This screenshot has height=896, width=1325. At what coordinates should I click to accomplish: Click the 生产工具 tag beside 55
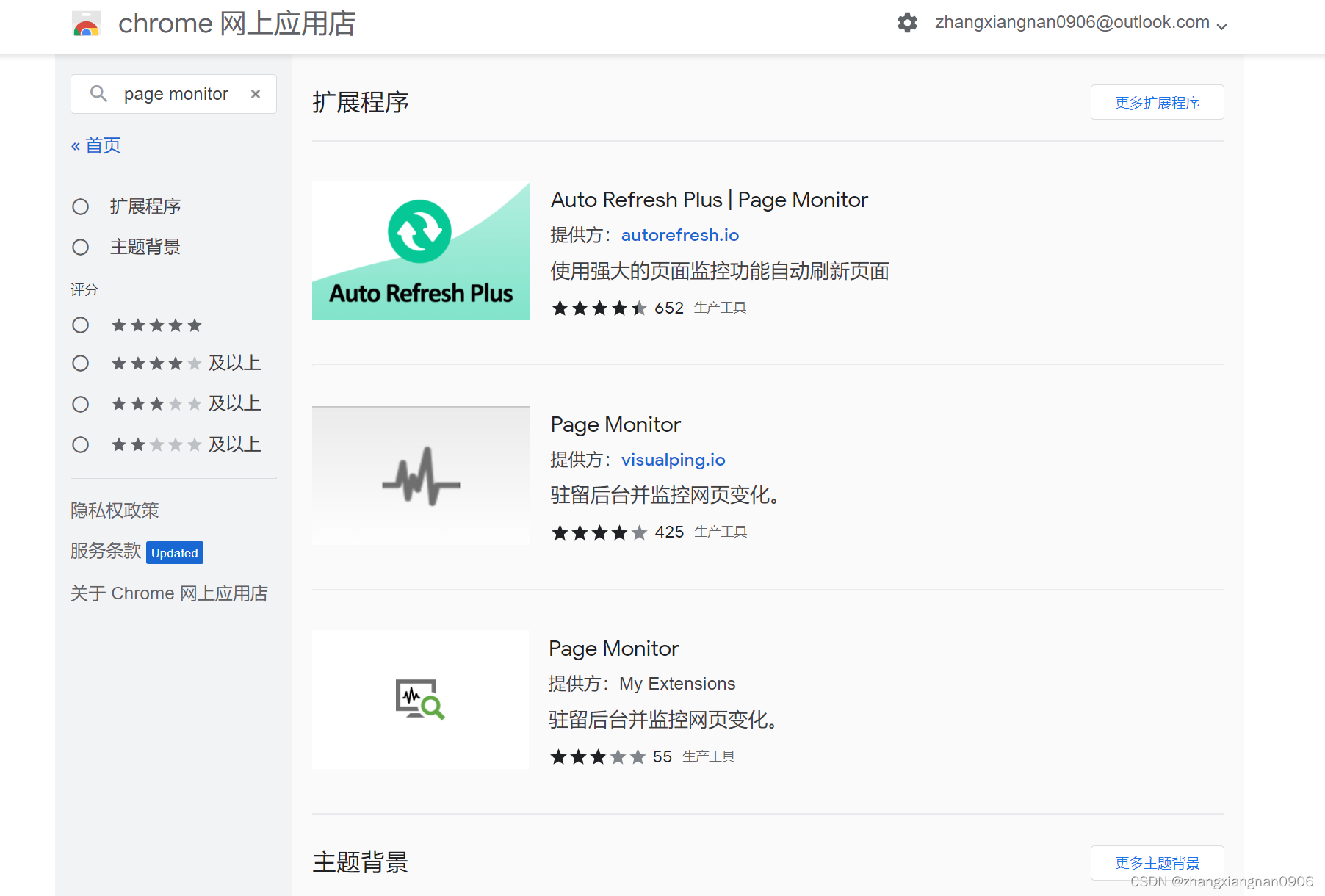709,756
